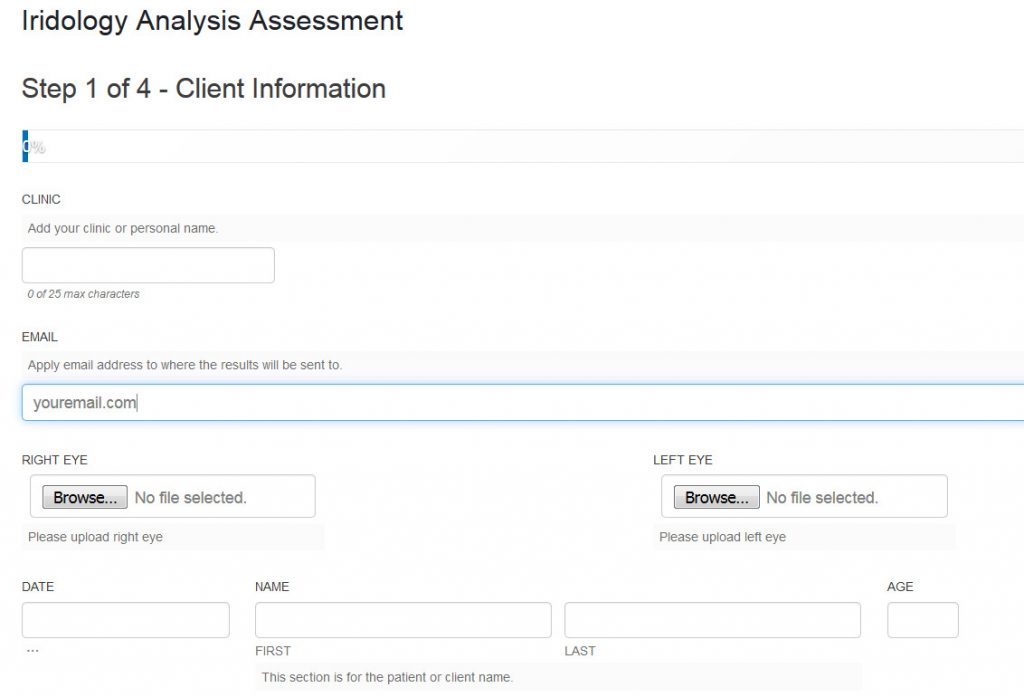This screenshot has height=697, width=1024.
Task: Click right eye 'No file selected.' text
Action: (x=191, y=498)
